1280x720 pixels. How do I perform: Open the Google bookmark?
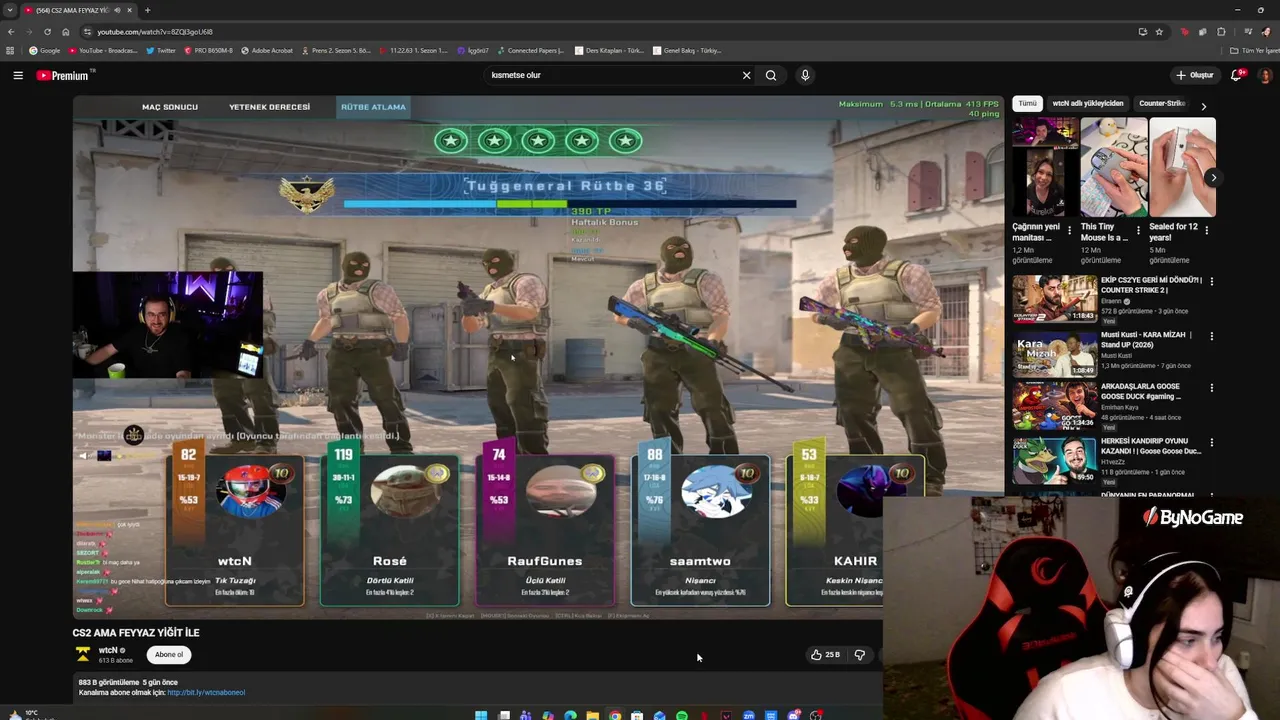pyautogui.click(x=45, y=50)
